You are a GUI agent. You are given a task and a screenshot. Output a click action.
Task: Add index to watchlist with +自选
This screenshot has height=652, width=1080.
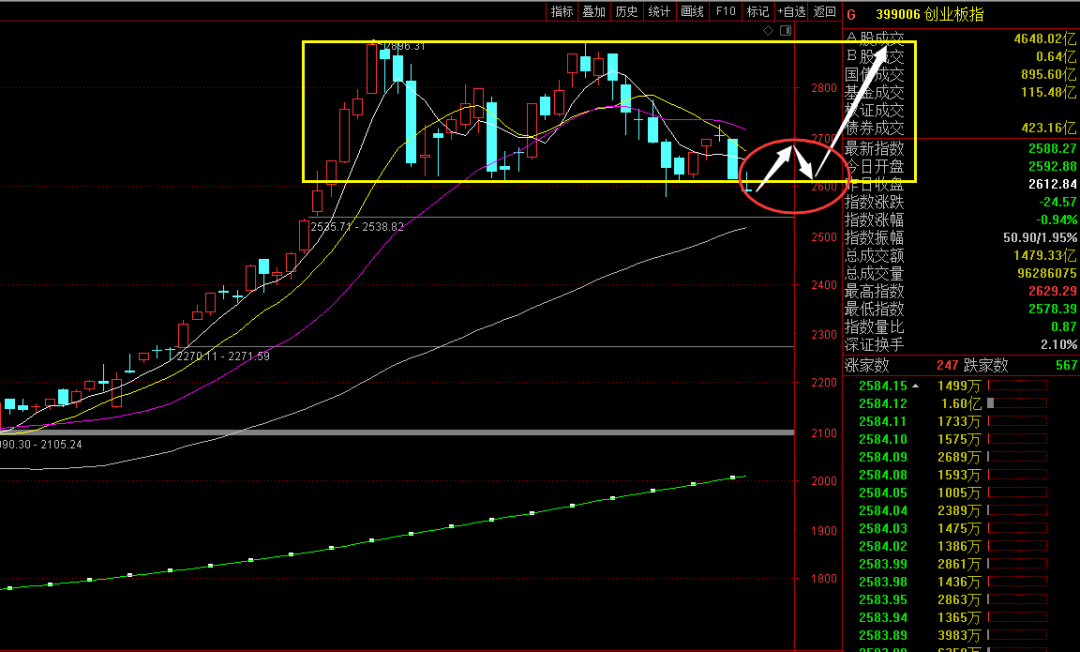tap(791, 11)
